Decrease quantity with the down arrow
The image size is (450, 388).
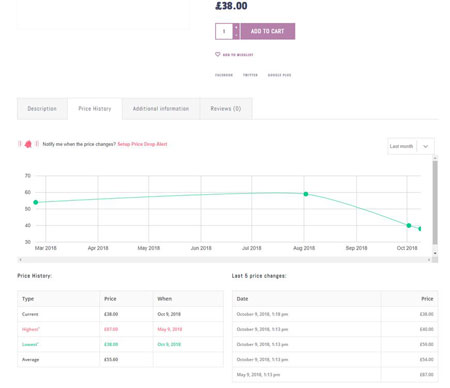click(236, 35)
